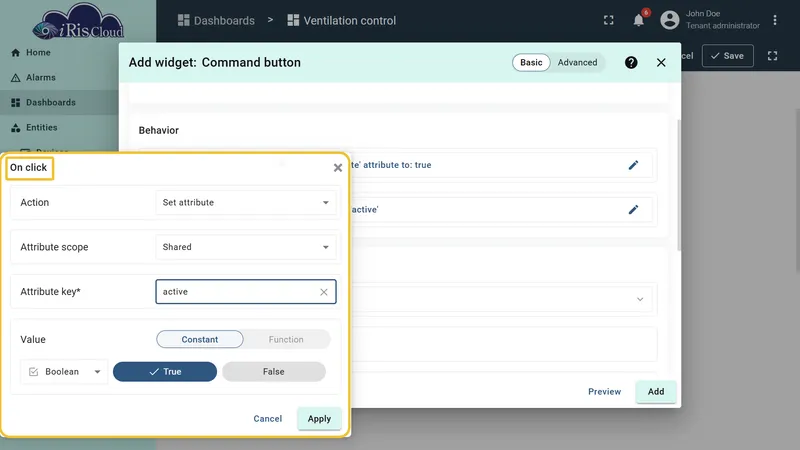
Task: Click the iRisCloud logo
Action: coord(78,21)
